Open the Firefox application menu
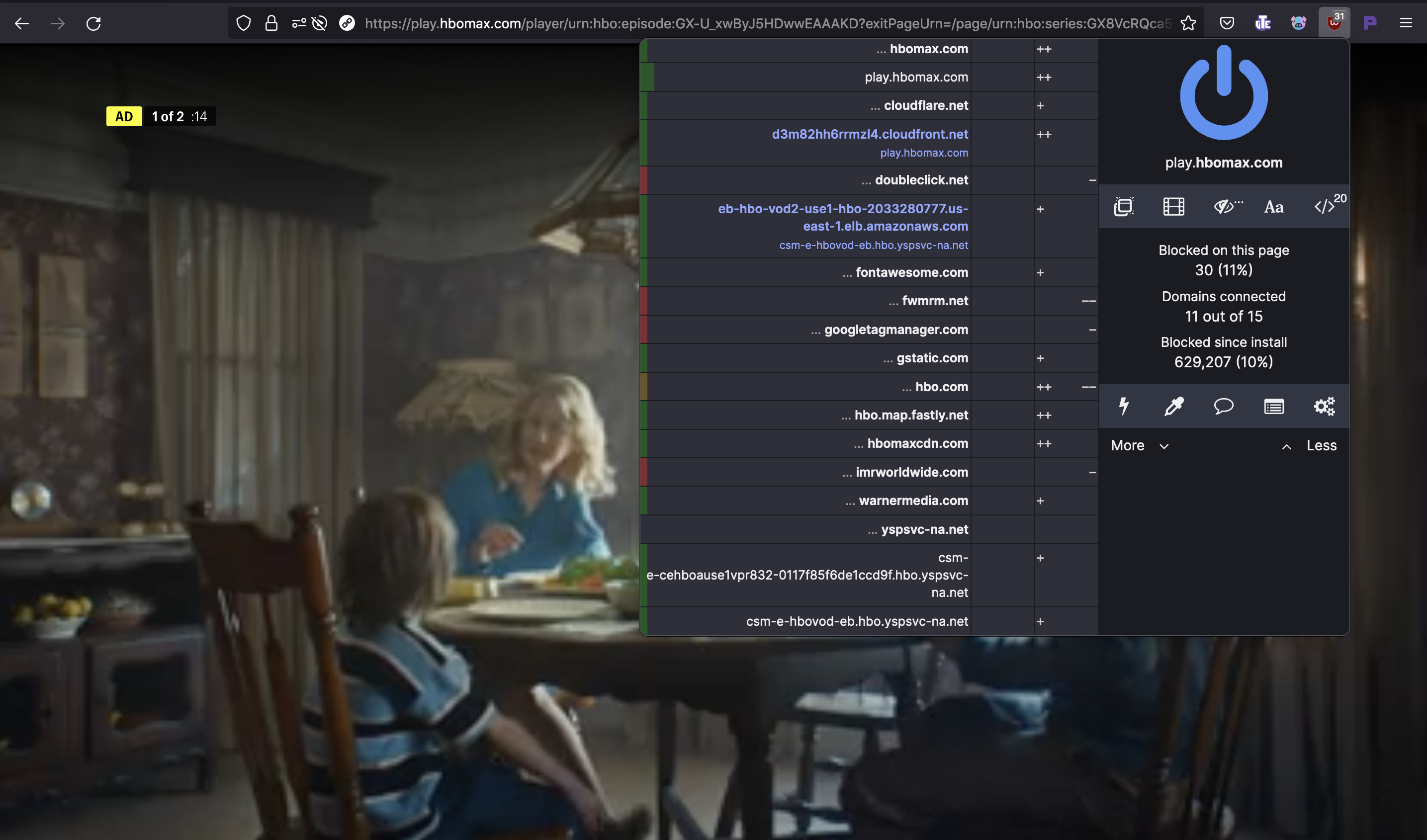The width and height of the screenshot is (1427, 840). pos(1407,23)
